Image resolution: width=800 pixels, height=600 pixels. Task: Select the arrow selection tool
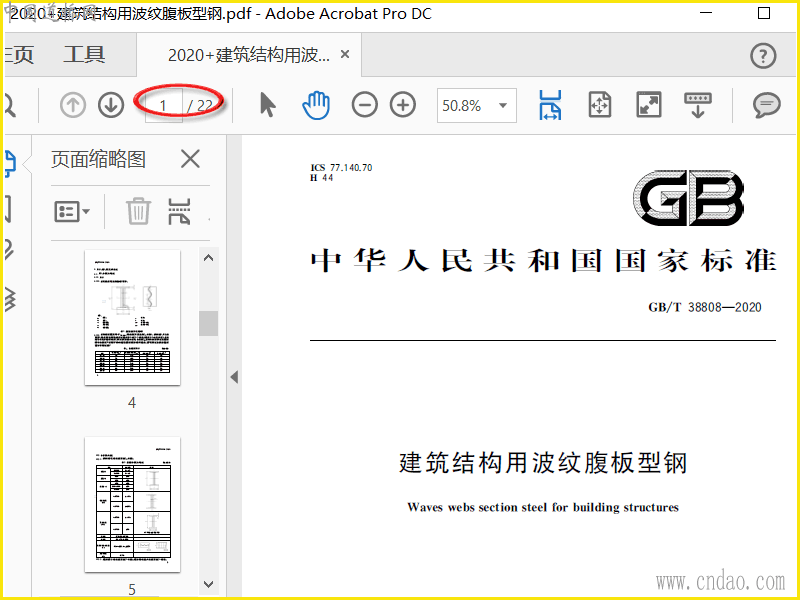click(267, 105)
